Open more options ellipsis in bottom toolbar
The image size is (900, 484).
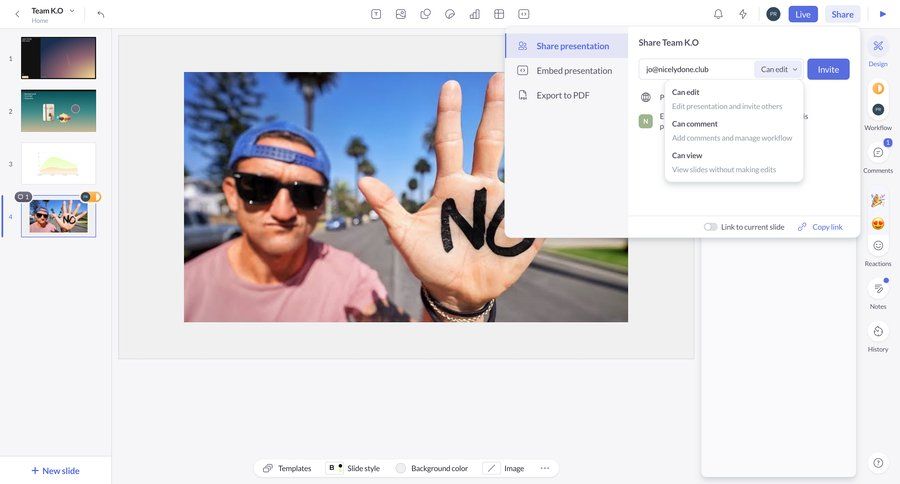tap(545, 468)
